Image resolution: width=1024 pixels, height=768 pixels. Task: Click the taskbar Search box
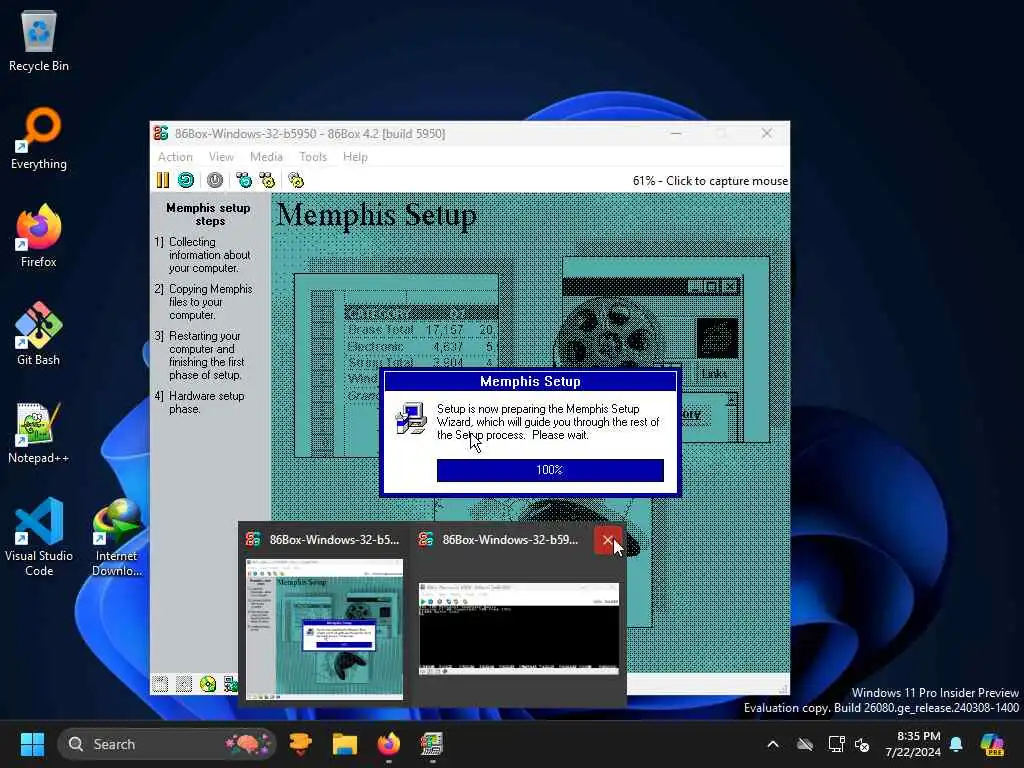(x=167, y=744)
